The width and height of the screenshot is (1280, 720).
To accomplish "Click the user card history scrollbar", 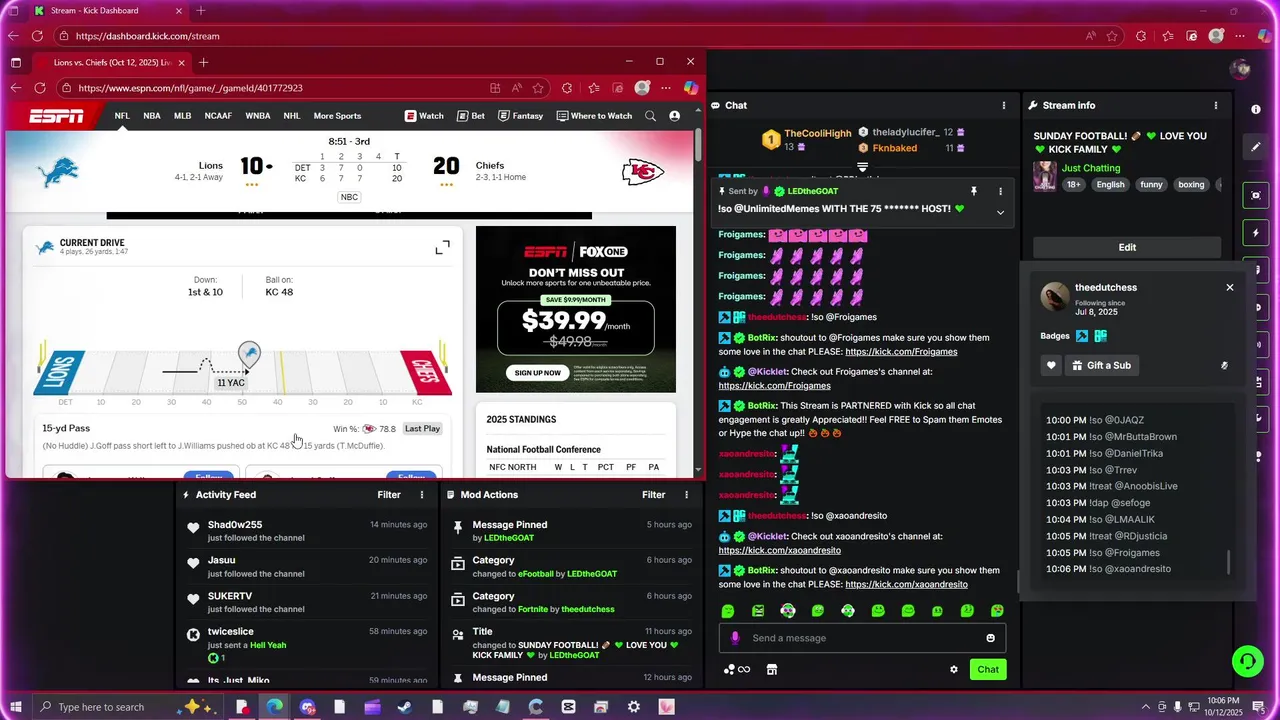I will [1229, 562].
